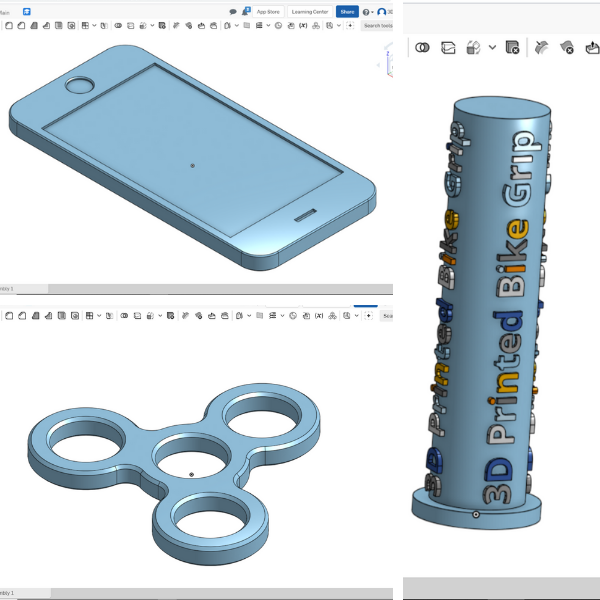The width and height of the screenshot is (600, 600).
Task: Choose the Draft tool in the phone window
Action: (34, 26)
